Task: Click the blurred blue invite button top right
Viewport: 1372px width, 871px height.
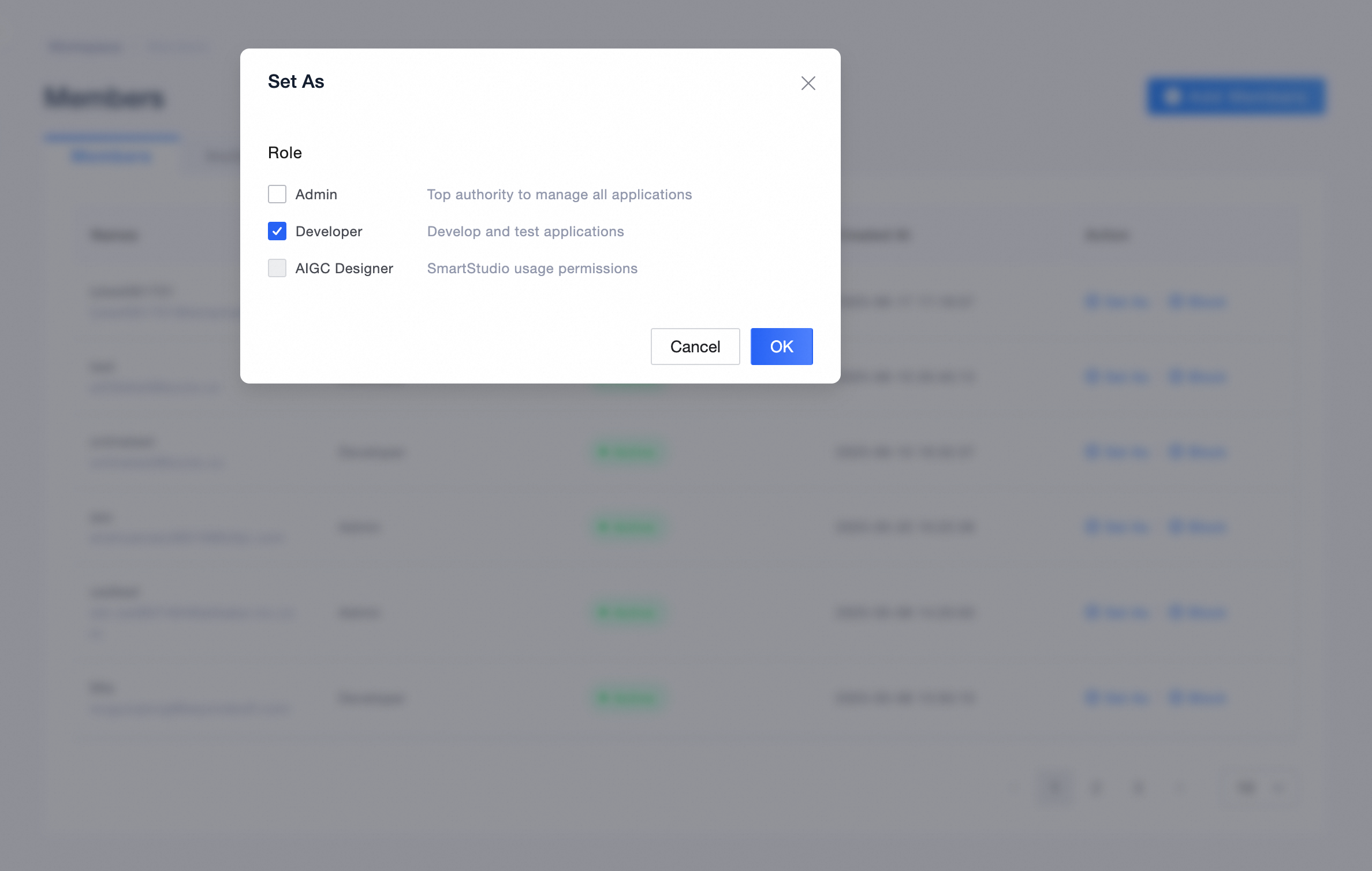Action: coord(1236,96)
